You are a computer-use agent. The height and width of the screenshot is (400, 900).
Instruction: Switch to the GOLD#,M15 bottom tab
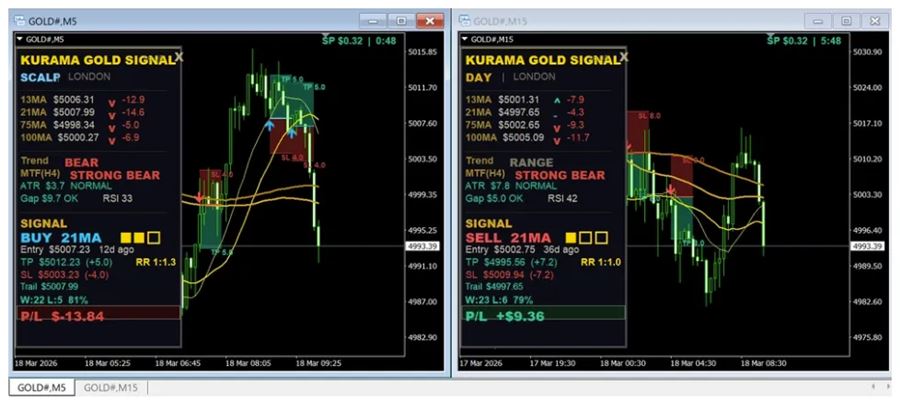[x=111, y=388]
